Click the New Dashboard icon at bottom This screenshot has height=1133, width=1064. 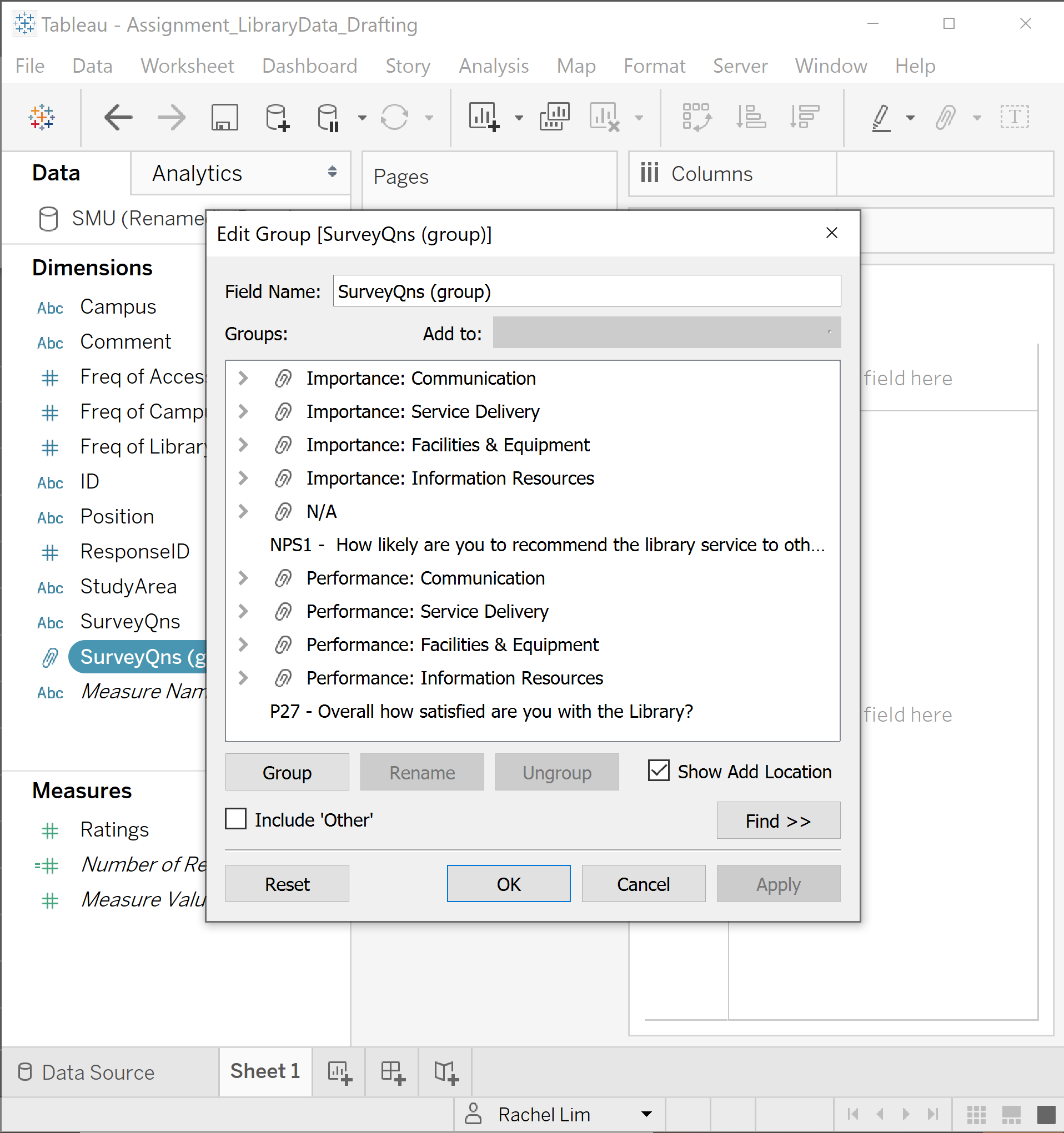392,1072
